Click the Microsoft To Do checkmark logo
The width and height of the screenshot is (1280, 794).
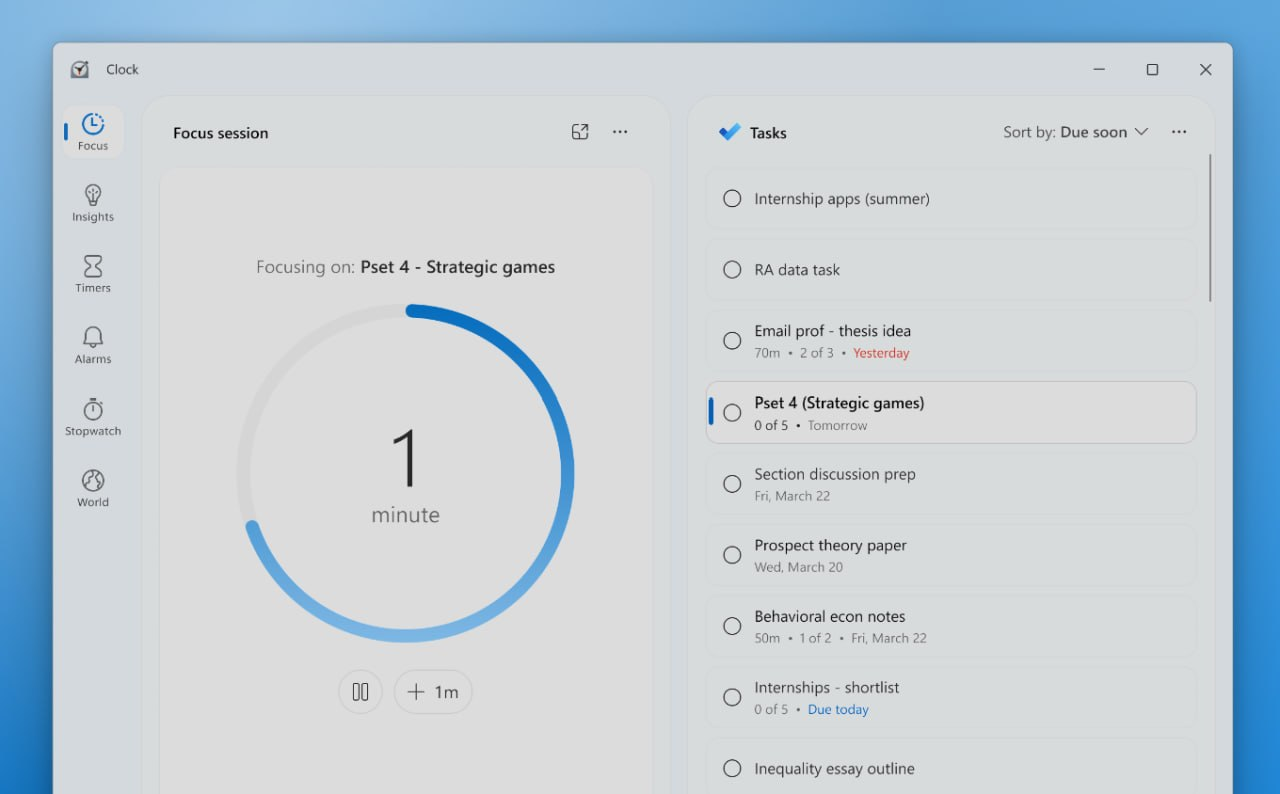729,131
